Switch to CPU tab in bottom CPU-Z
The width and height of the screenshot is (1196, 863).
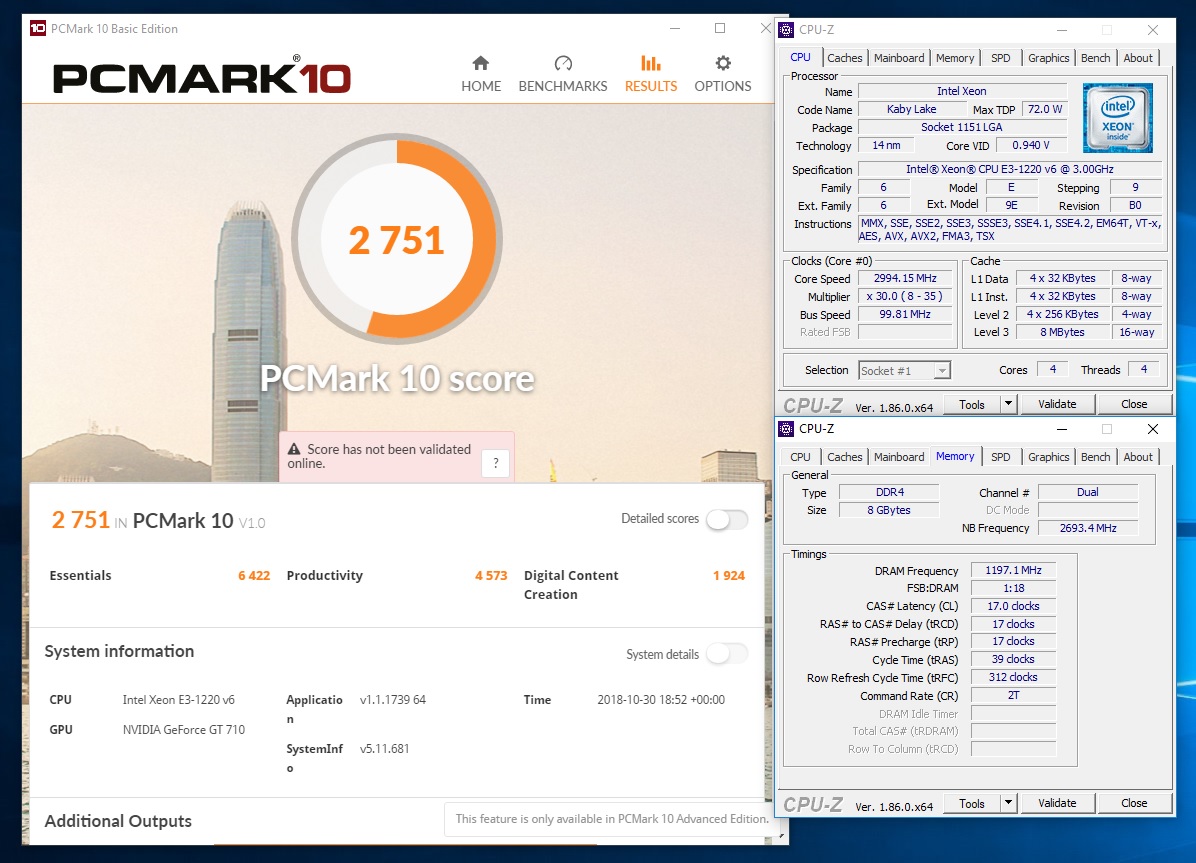pyautogui.click(x=800, y=457)
